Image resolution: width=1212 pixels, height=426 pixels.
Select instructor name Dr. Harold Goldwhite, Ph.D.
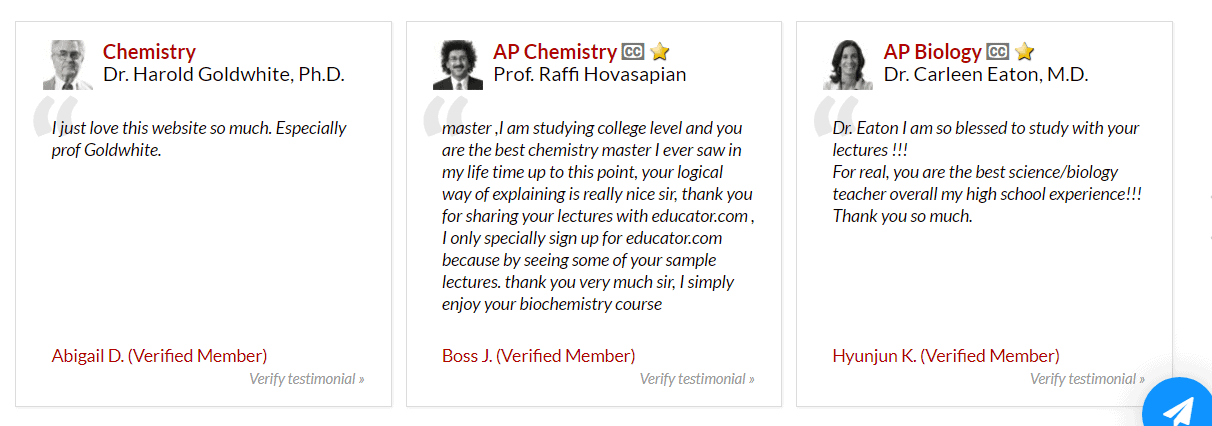[224, 74]
